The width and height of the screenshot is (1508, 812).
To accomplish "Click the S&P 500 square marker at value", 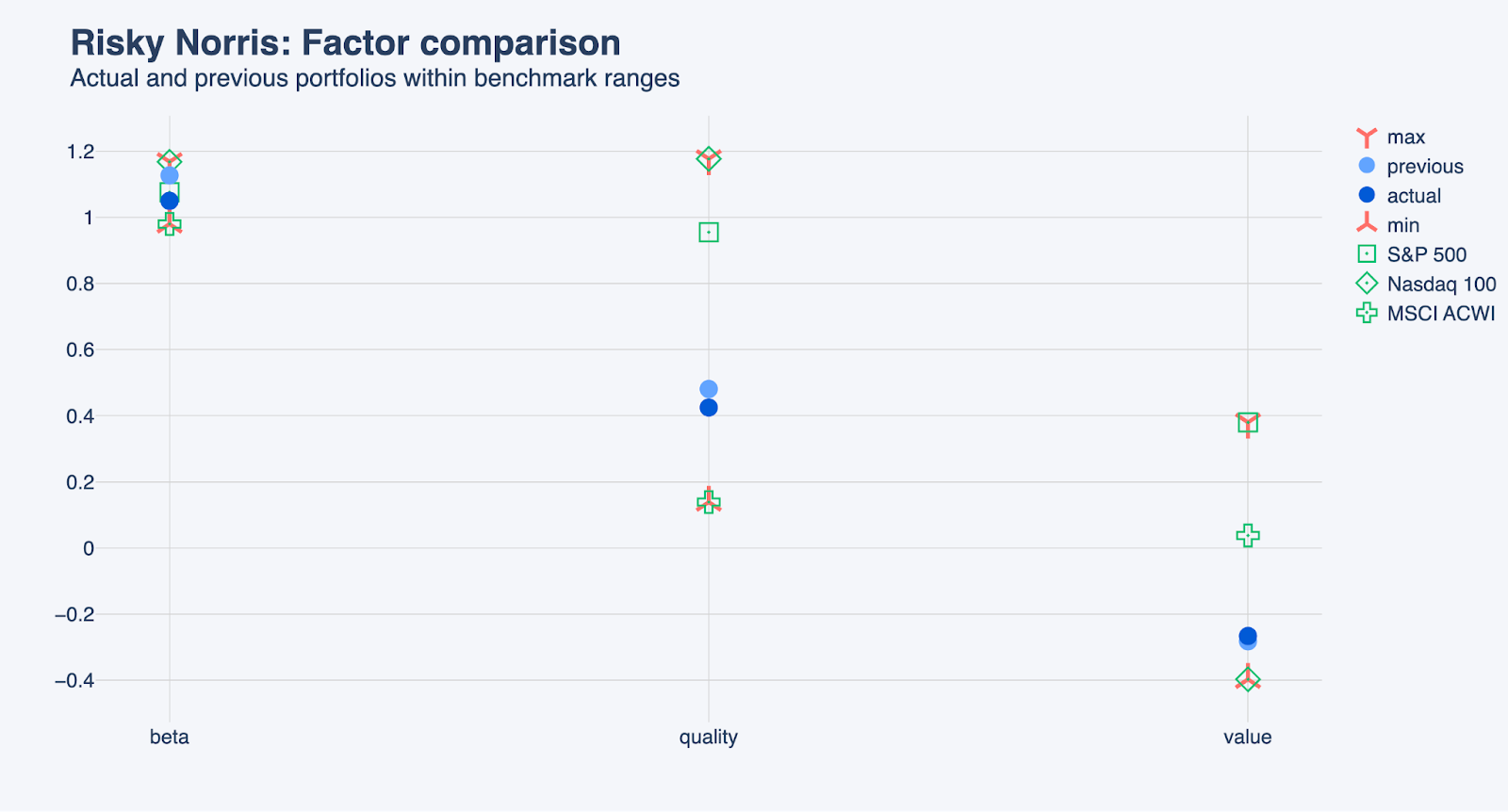I will pos(1248,423).
